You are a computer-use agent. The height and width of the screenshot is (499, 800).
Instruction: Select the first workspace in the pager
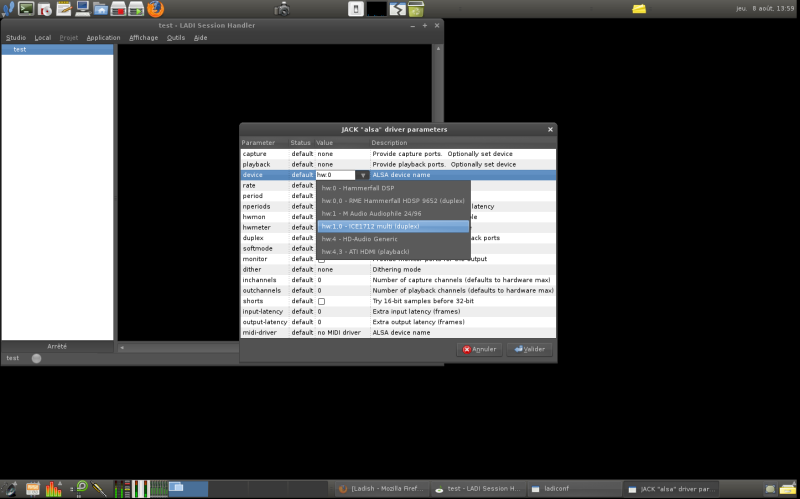(188, 489)
